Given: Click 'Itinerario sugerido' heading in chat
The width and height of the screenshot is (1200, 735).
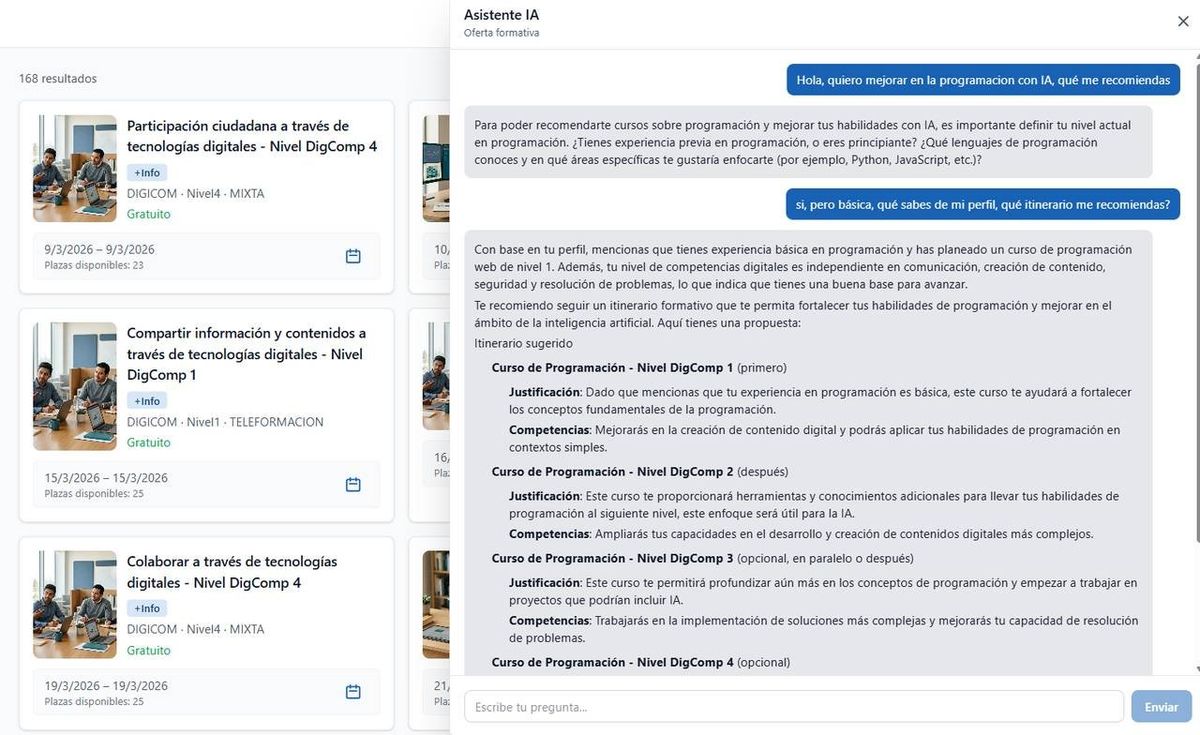Looking at the screenshot, I should point(524,343).
